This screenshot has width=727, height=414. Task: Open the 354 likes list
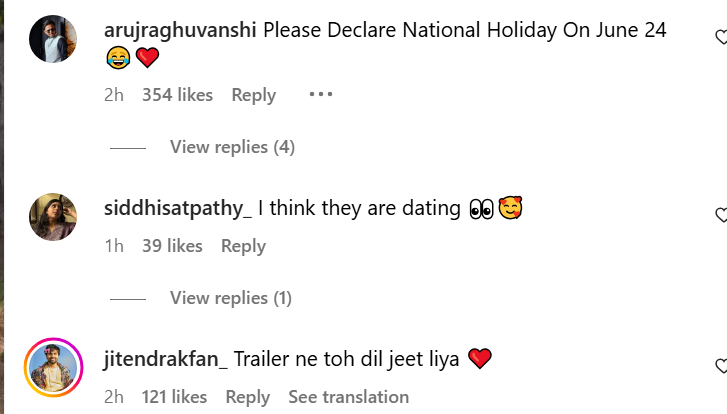[x=177, y=95]
